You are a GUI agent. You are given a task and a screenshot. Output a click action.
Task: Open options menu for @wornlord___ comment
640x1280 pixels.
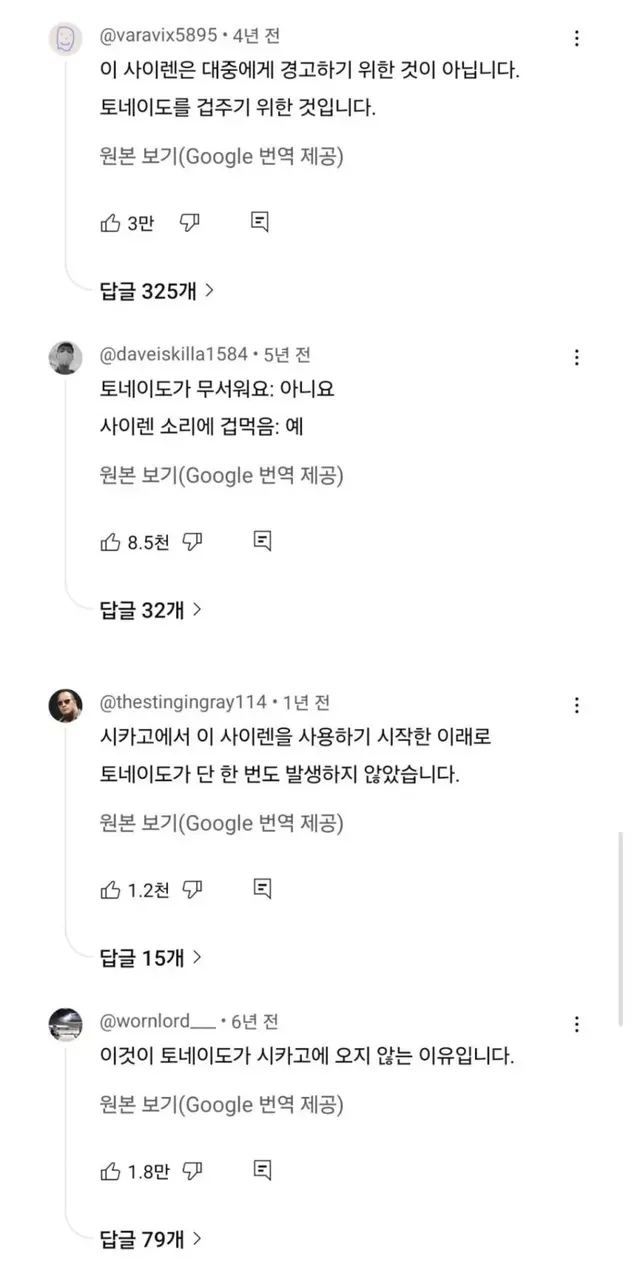coord(577,1025)
